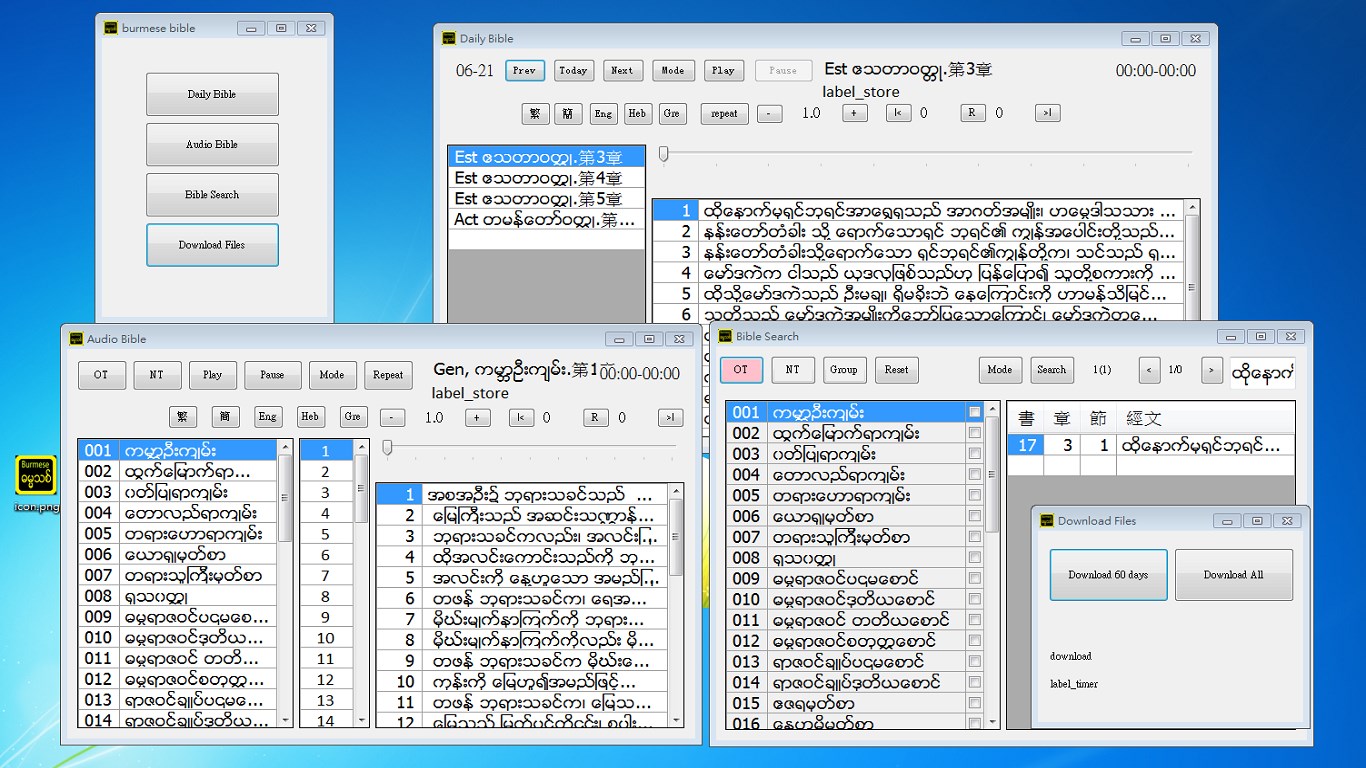Screen dimensions: 1366x768
Task: Open Bible Search from main menu
Action: click(x=212, y=195)
